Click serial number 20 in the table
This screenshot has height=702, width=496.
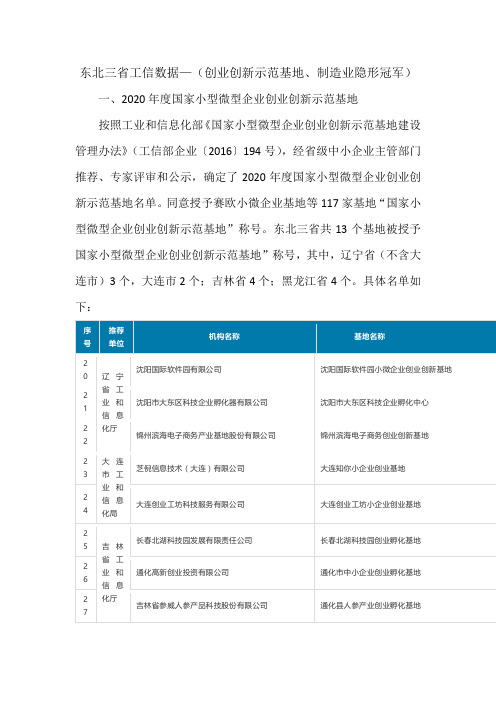pyautogui.click(x=86, y=370)
